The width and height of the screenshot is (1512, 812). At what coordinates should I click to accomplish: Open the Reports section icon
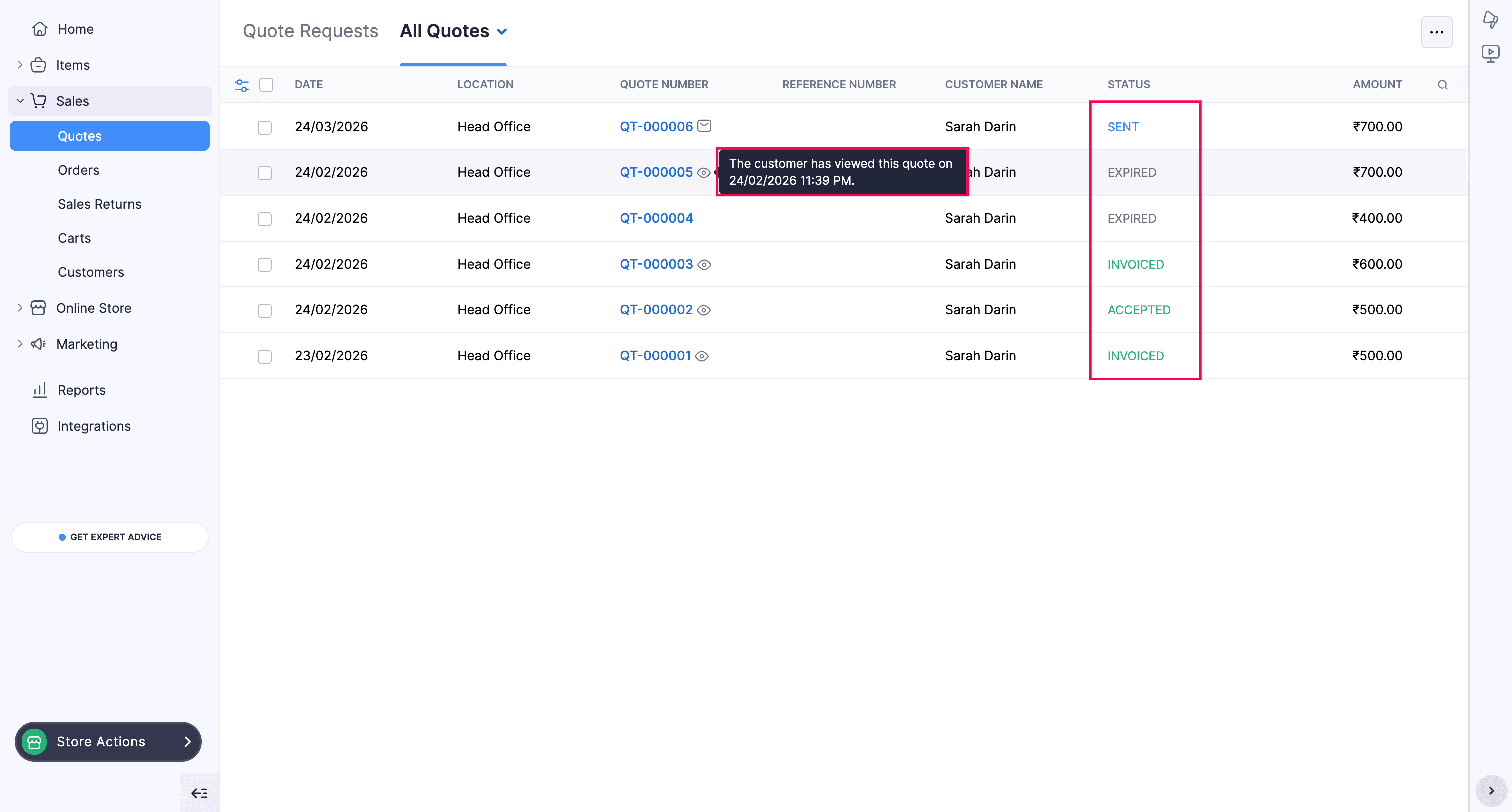coord(38,390)
